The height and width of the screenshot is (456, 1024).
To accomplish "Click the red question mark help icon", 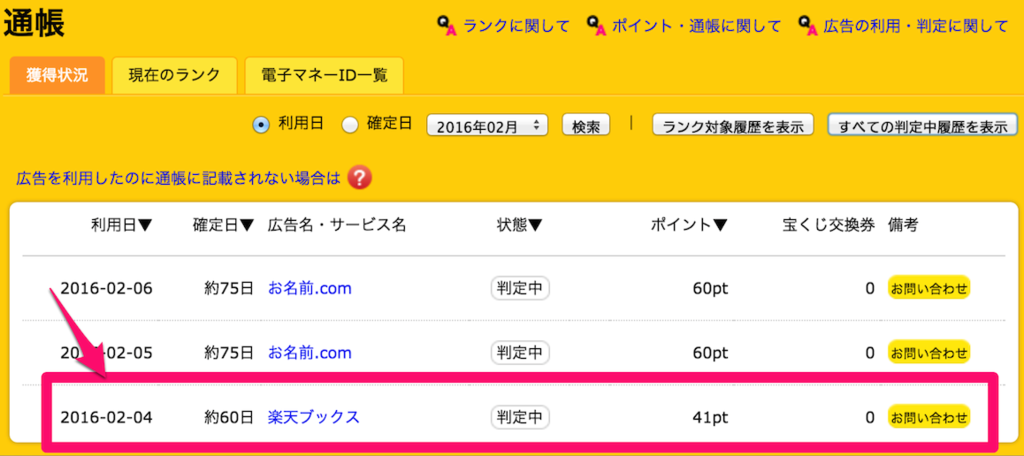I will coord(360,179).
